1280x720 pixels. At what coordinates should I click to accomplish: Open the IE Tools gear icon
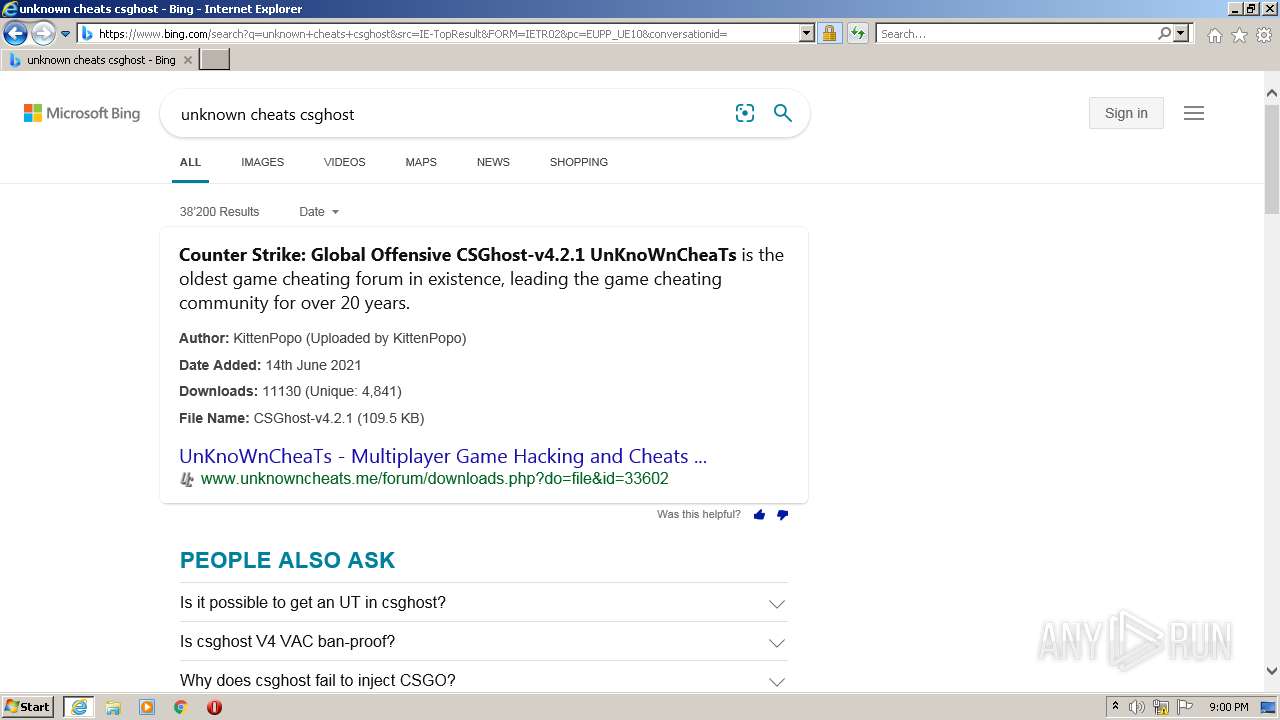click(1264, 35)
